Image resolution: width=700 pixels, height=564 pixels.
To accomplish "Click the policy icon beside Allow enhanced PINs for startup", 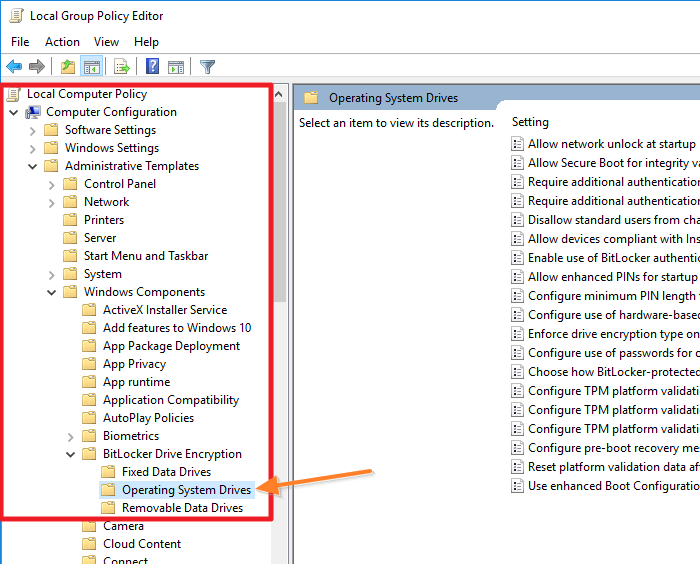I will (x=517, y=277).
